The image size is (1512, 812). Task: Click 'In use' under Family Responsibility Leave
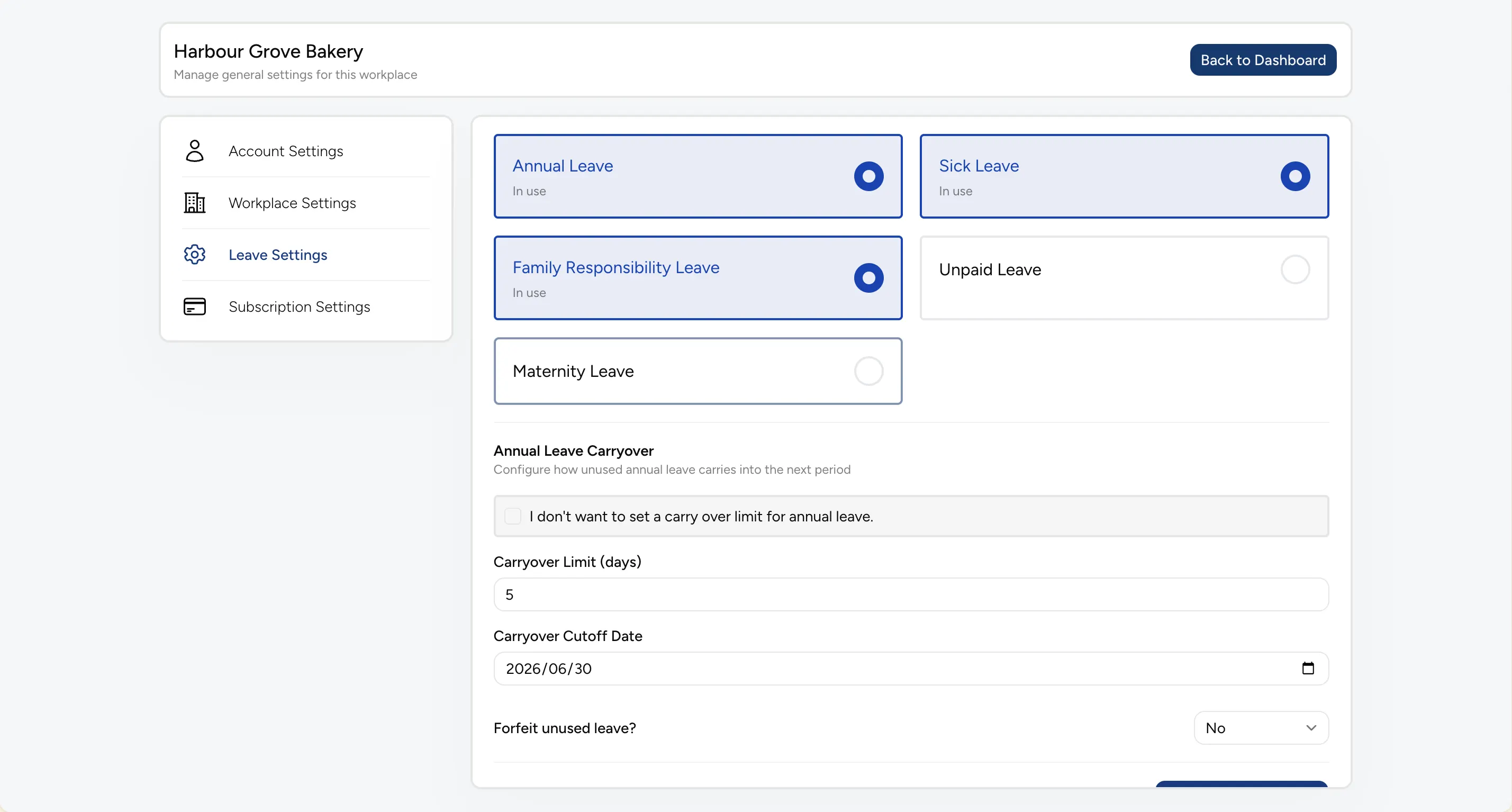pyautogui.click(x=529, y=293)
